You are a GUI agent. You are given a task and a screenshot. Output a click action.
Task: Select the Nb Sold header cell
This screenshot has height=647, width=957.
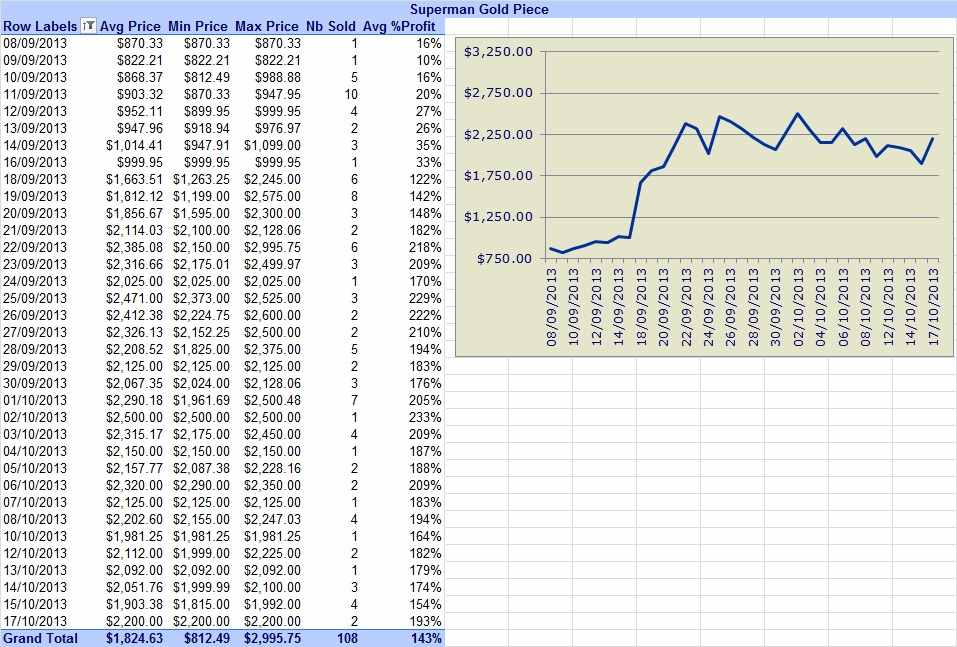[x=330, y=26]
